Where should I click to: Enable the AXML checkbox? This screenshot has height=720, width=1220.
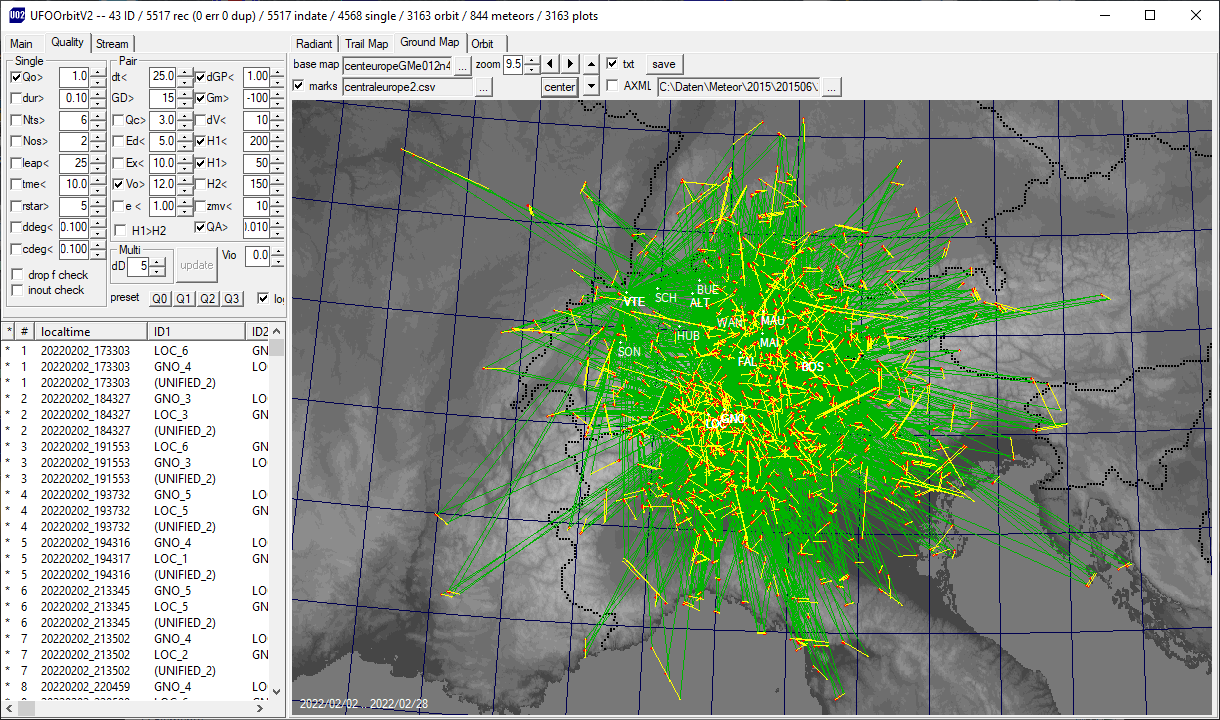click(x=612, y=86)
